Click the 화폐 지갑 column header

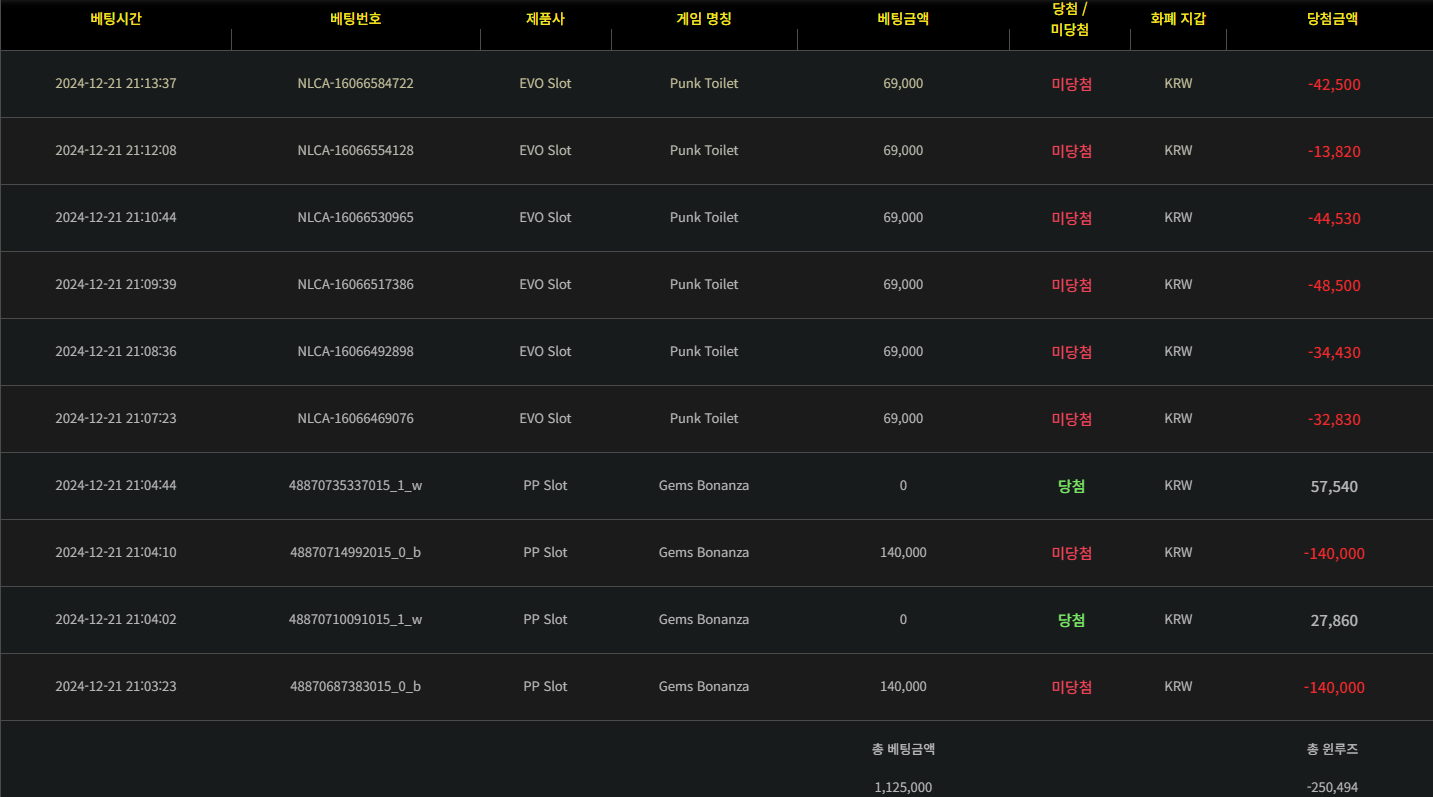[x=1178, y=18]
